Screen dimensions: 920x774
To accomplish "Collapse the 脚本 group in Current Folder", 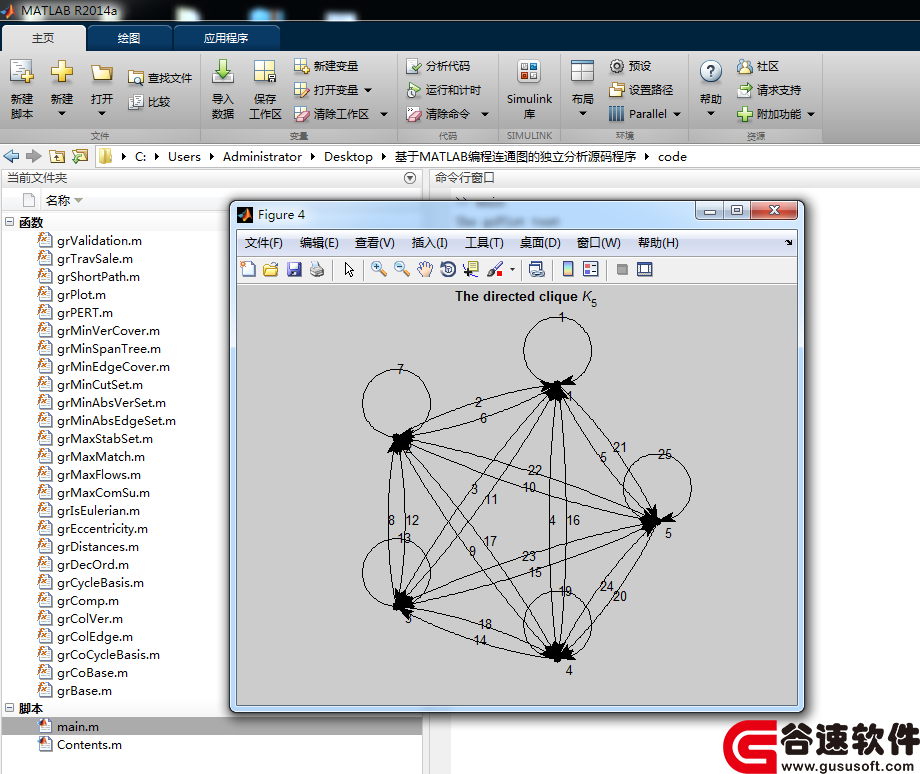I will (x=9, y=708).
